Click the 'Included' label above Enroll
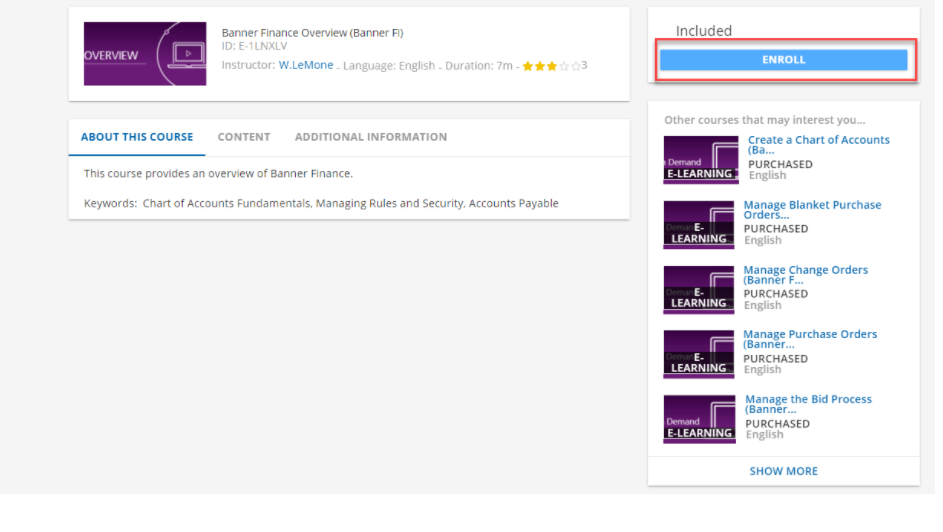Viewport: 943px width, 532px height. (704, 31)
